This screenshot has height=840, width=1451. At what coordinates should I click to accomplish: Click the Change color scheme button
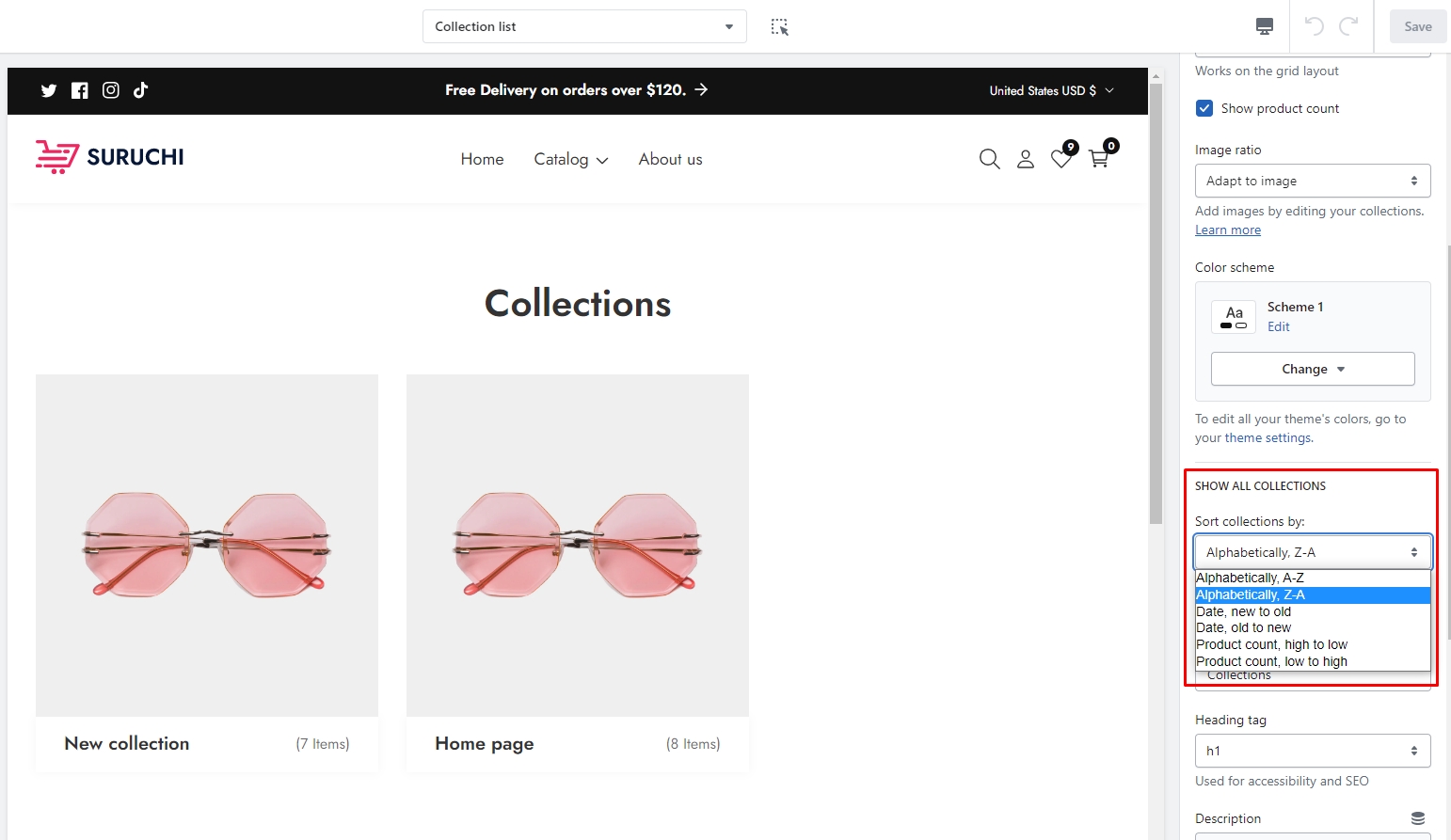[1312, 369]
